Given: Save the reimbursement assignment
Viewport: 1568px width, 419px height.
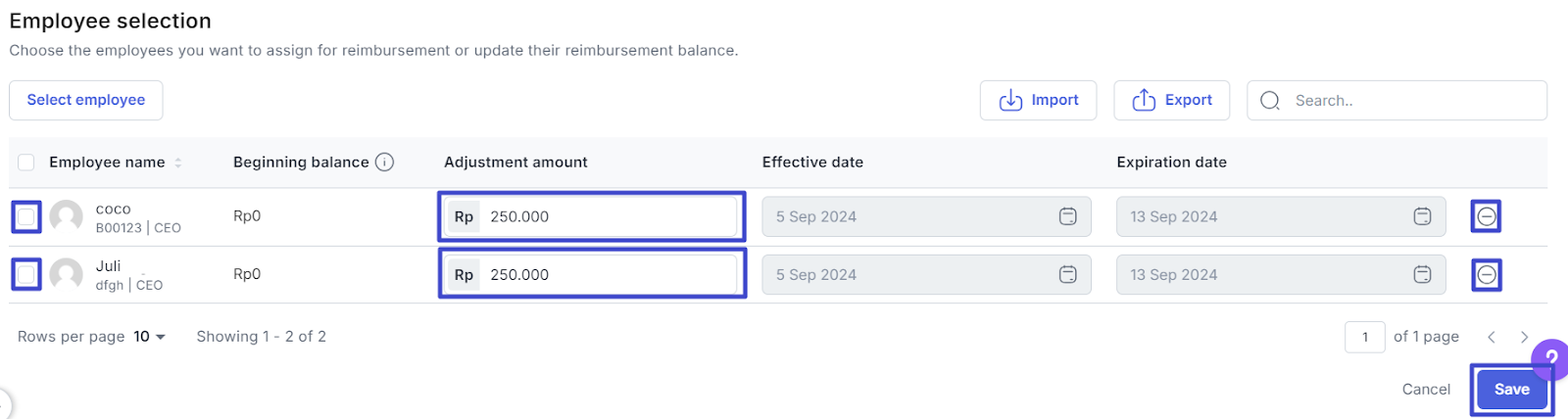Looking at the screenshot, I should [1511, 390].
